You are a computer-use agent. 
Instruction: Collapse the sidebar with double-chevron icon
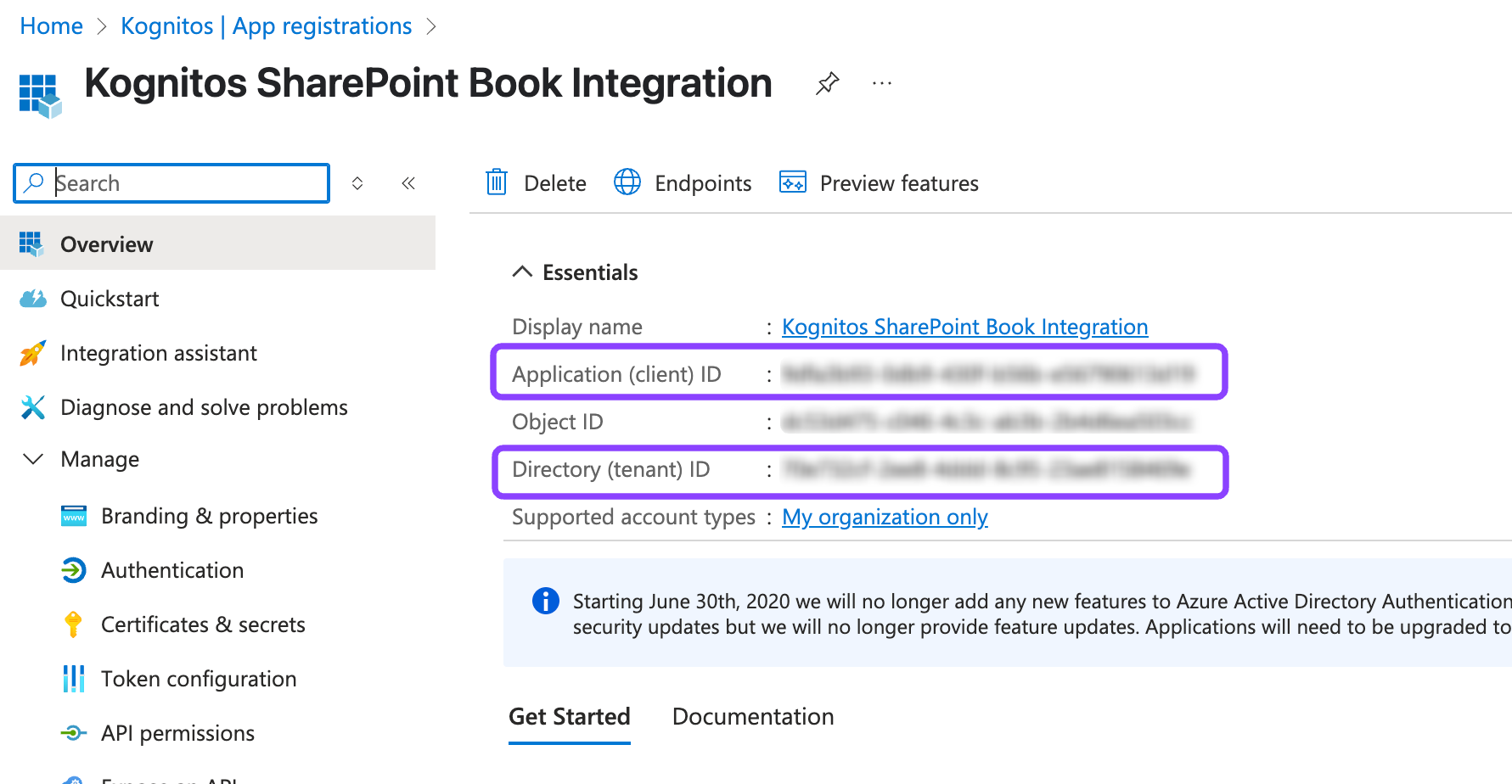(408, 183)
